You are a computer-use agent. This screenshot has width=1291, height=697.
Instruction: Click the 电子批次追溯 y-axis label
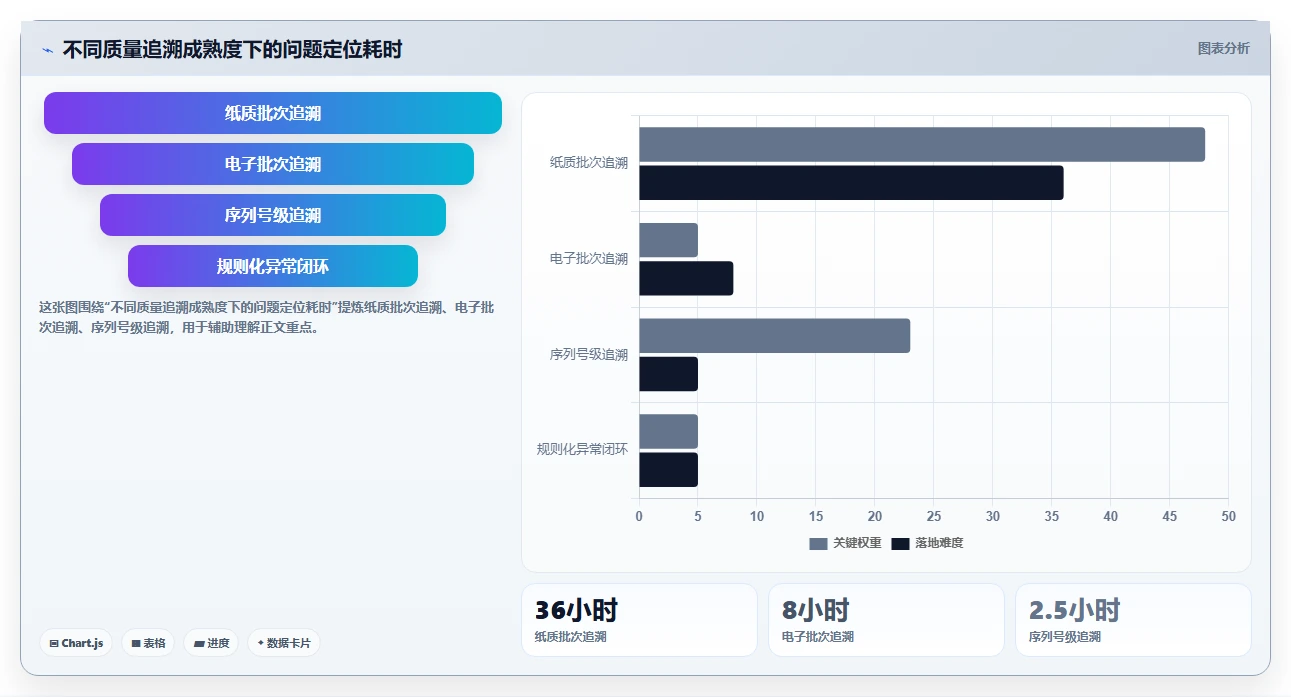589,259
